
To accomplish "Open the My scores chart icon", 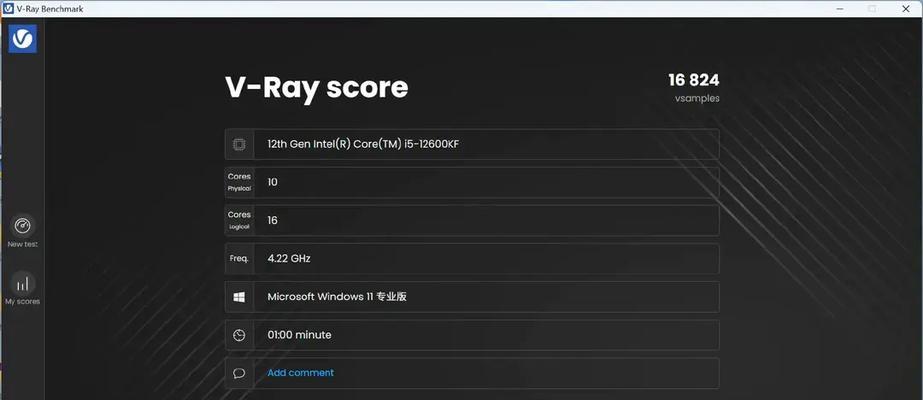I will click(22, 283).
